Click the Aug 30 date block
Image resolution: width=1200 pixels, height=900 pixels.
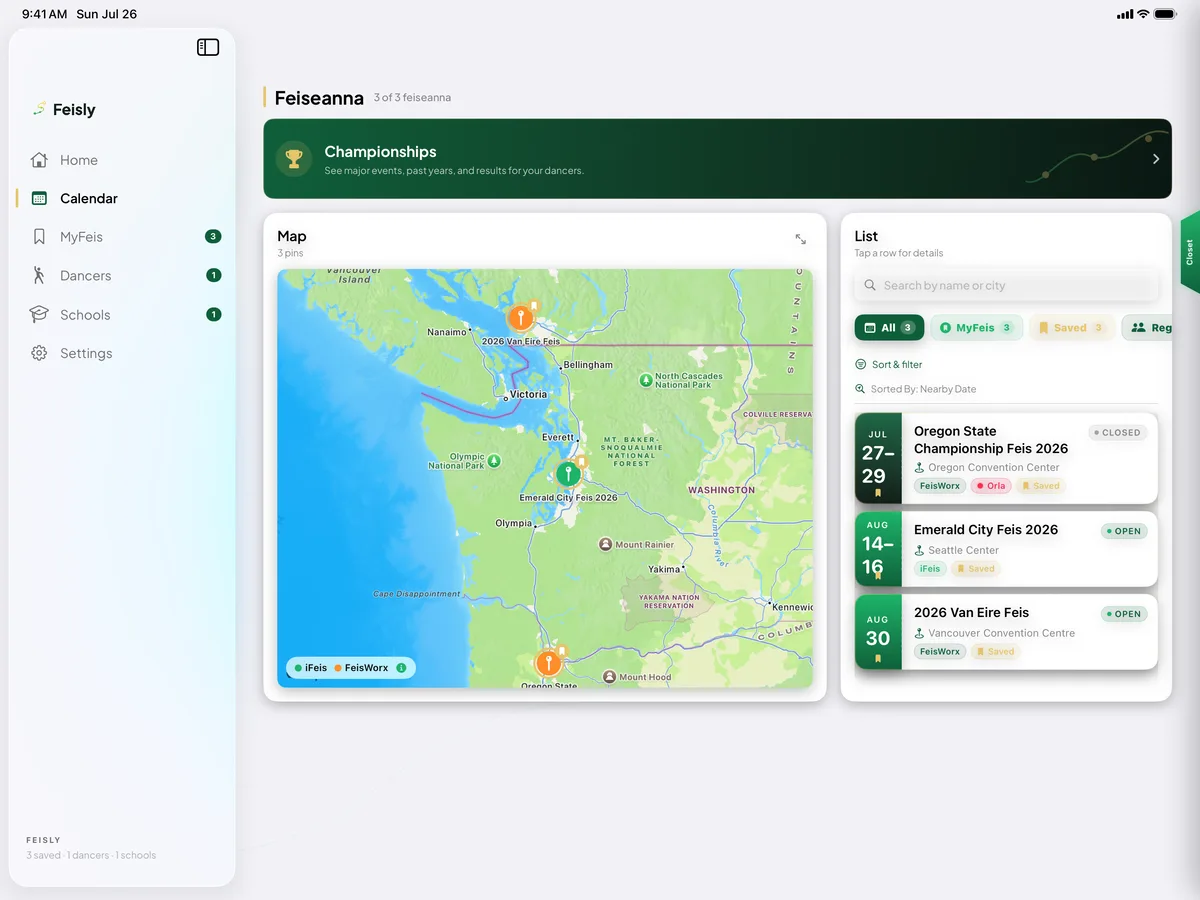(878, 632)
